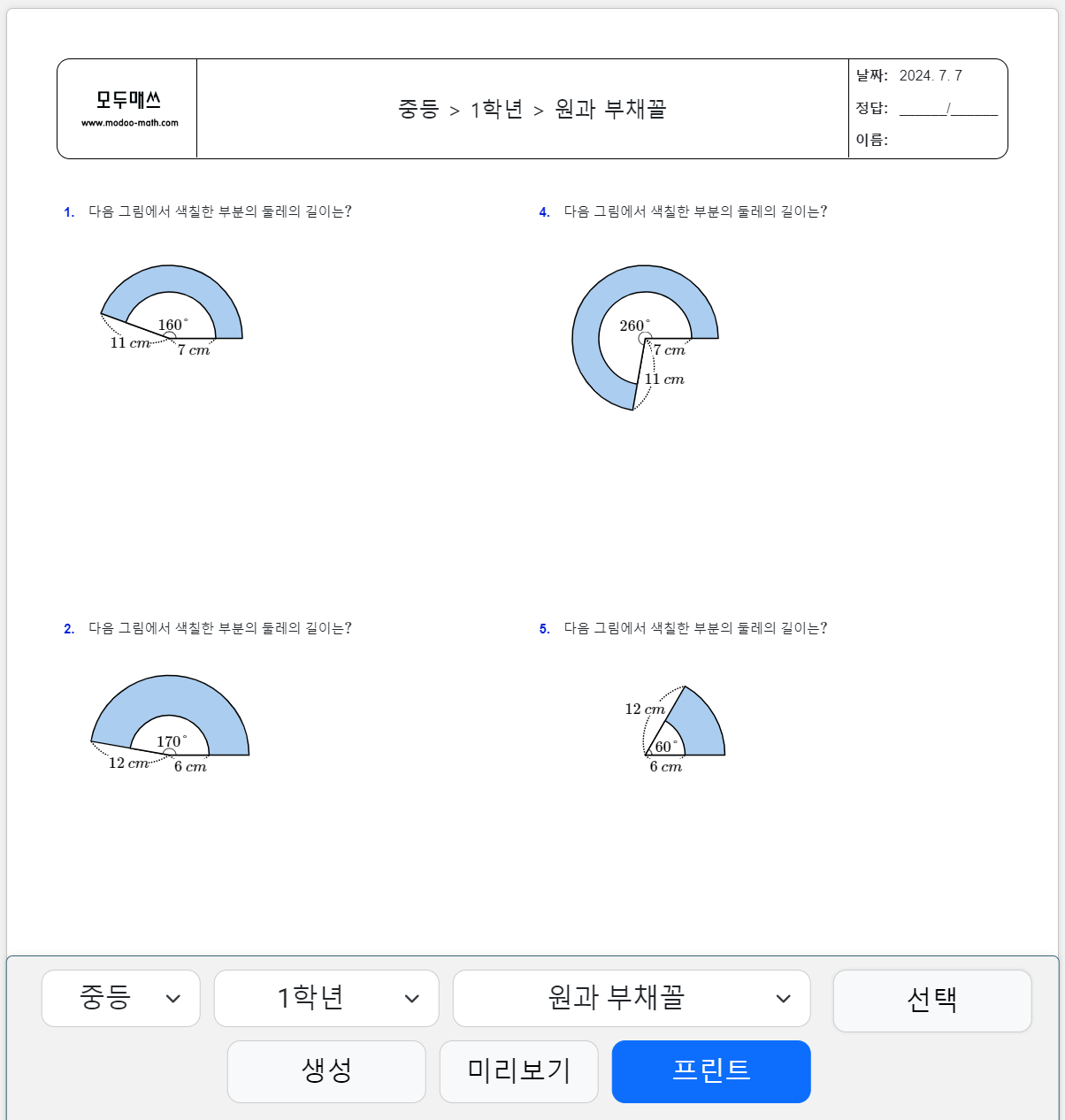Select the problem 5 figure with 60°
This screenshot has width=1065, height=1120.
tap(675, 730)
